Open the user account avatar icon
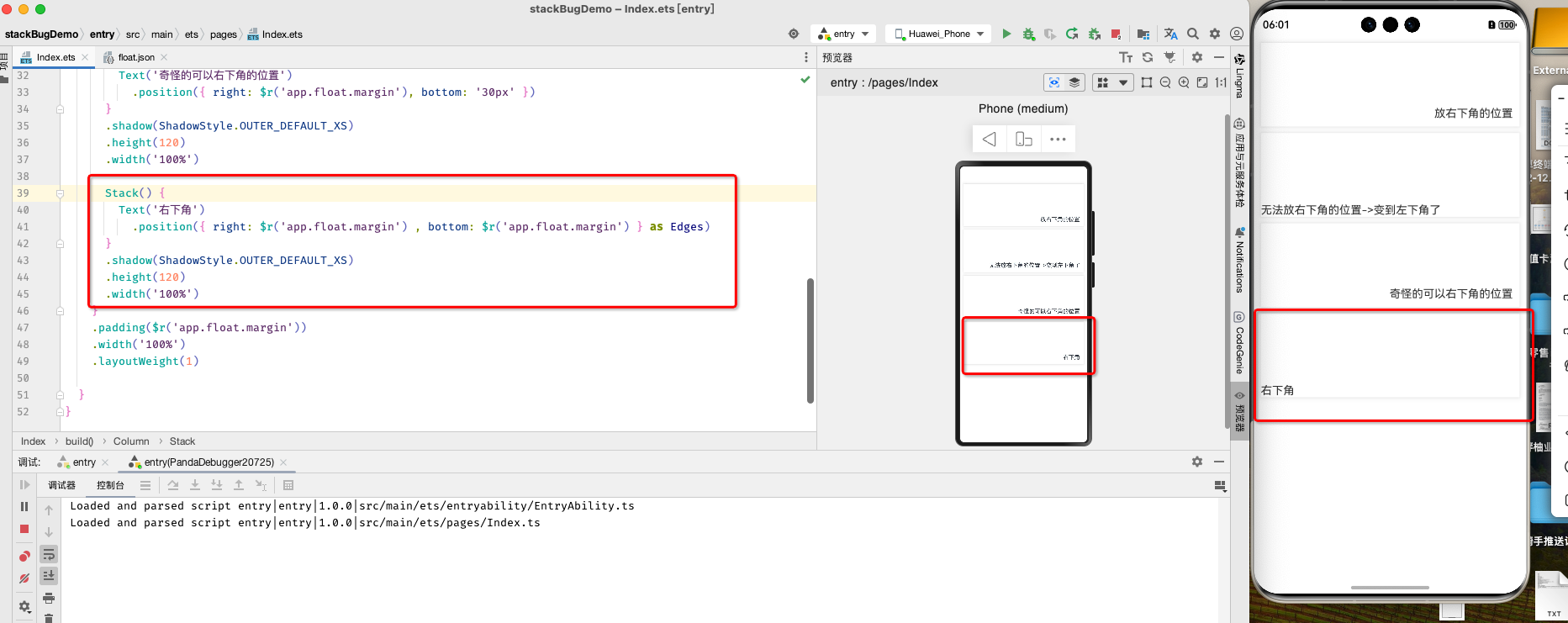This screenshot has width=1568, height=623. pyautogui.click(x=1237, y=34)
